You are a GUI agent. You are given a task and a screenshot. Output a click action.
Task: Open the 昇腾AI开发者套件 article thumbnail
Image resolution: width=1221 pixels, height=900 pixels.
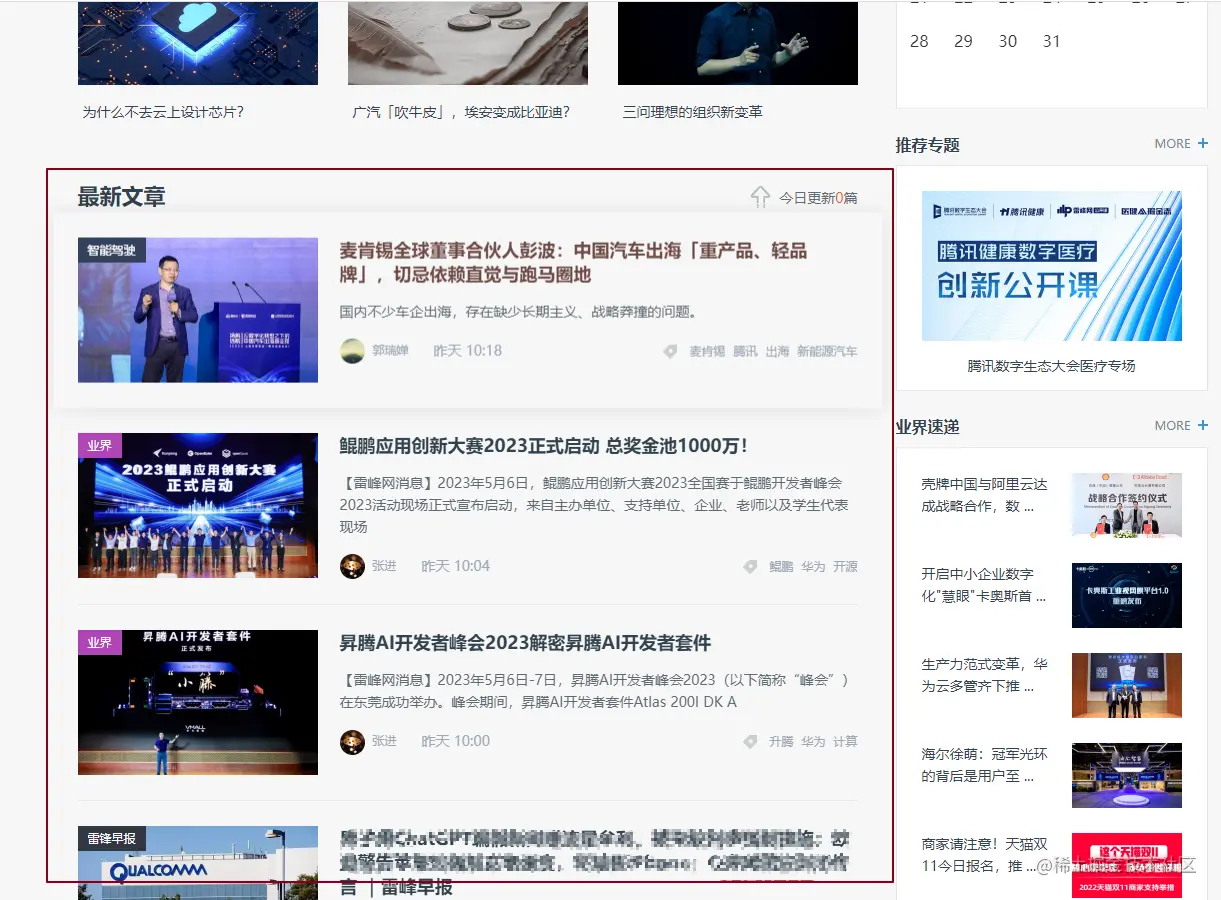(198, 703)
